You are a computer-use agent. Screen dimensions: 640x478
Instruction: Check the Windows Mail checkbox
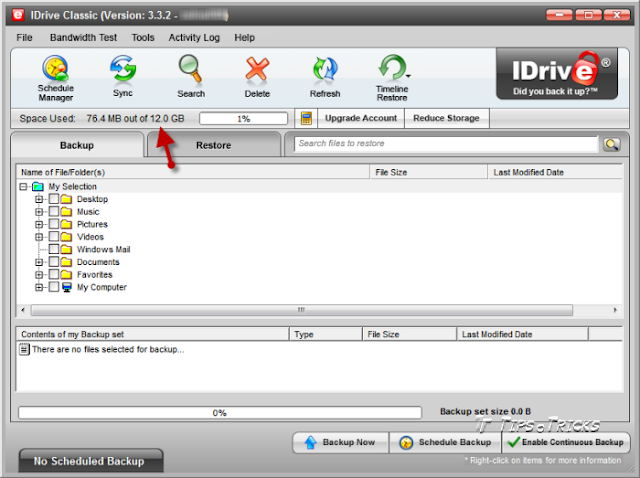pyautogui.click(x=53, y=249)
